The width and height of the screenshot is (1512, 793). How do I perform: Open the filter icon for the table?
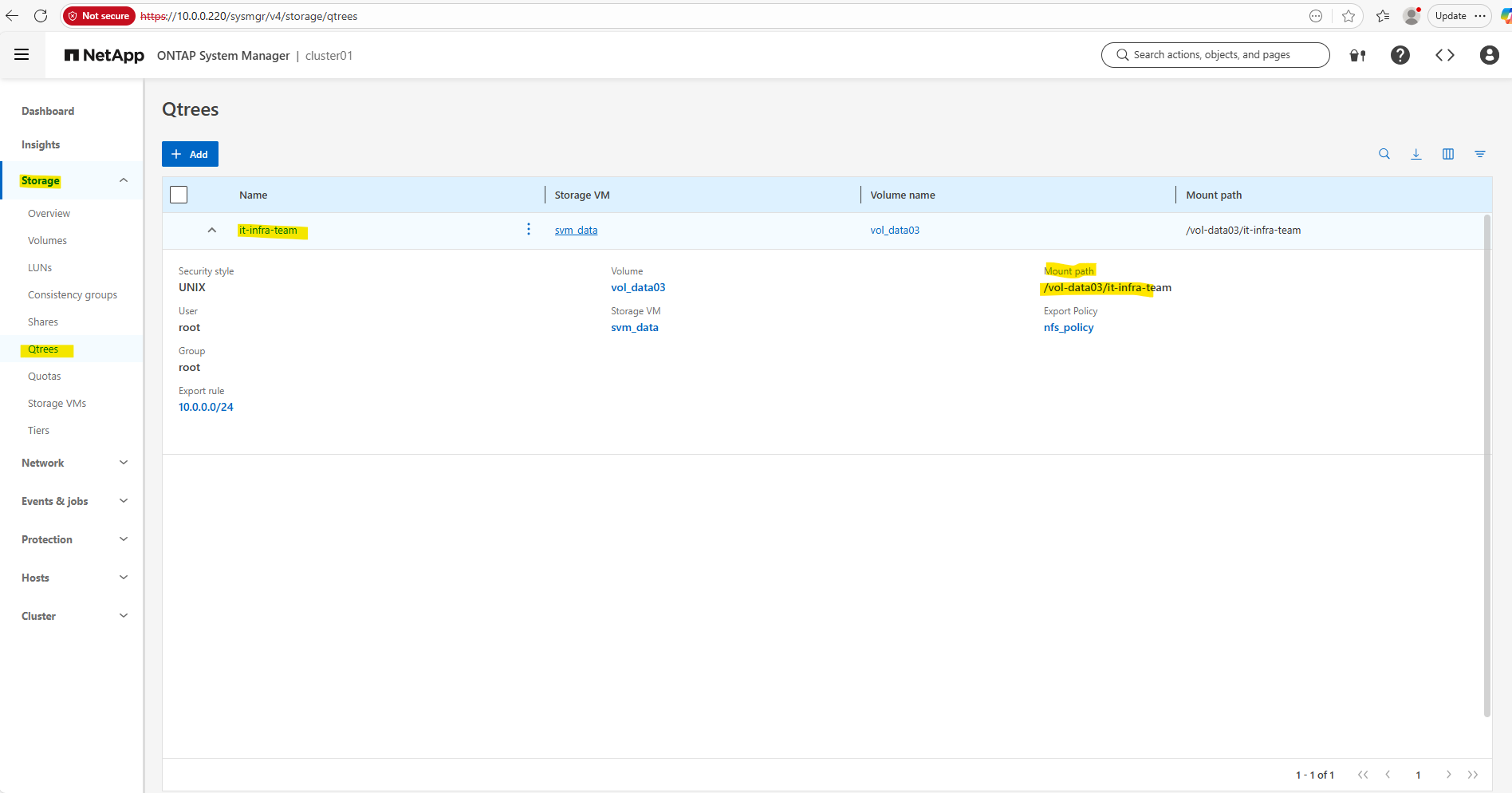[x=1480, y=154]
